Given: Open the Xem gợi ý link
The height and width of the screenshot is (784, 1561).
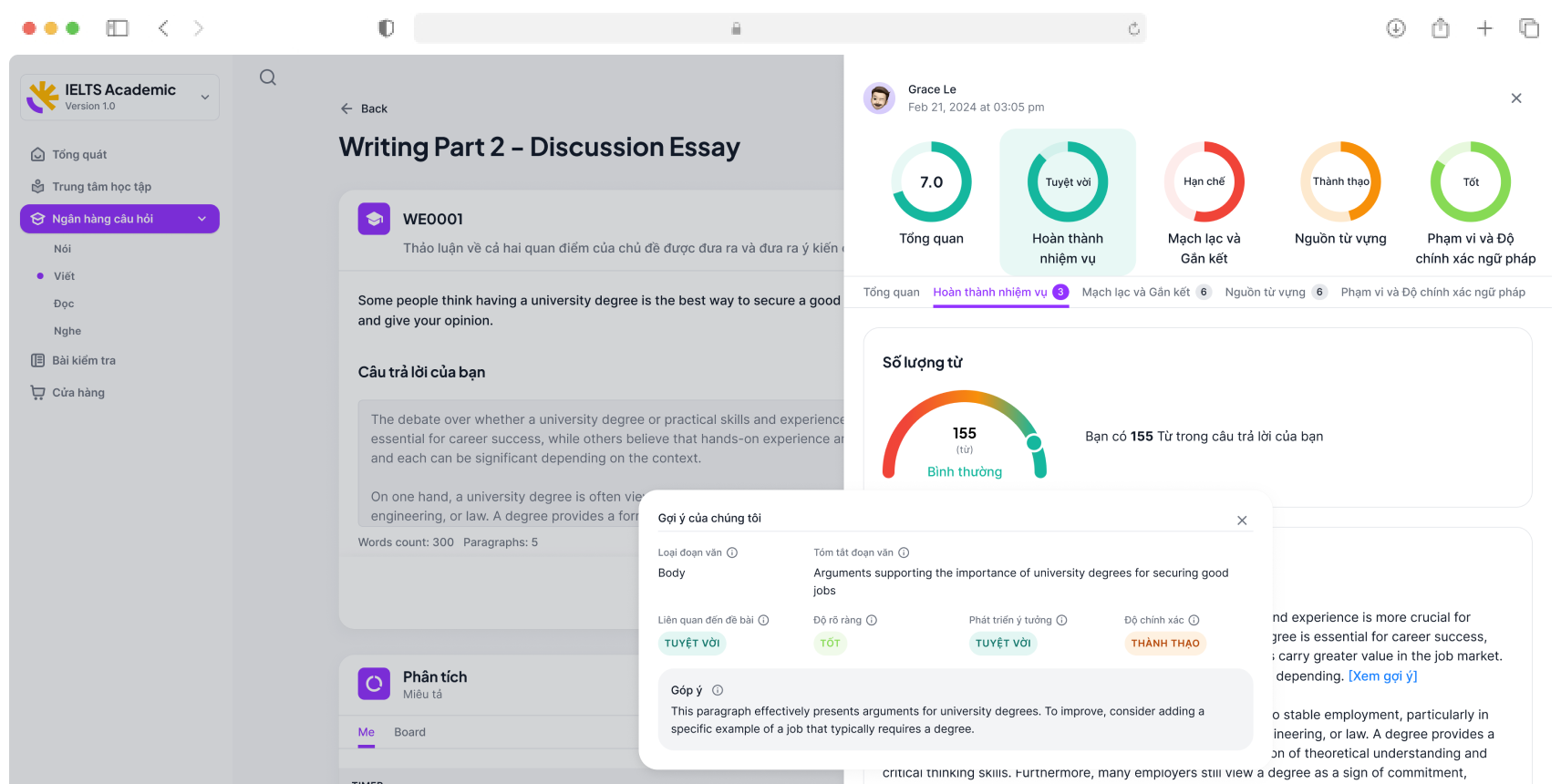Looking at the screenshot, I should (1382, 676).
